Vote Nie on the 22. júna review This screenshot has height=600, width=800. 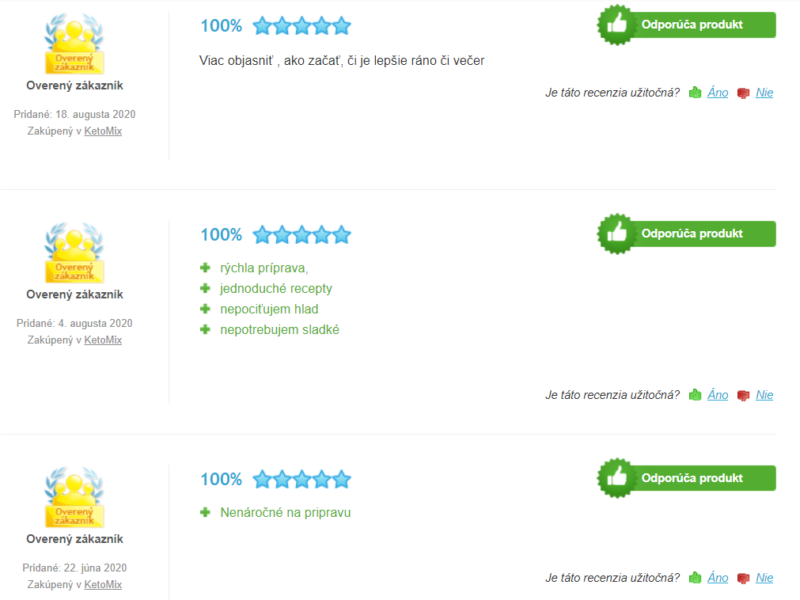click(x=764, y=578)
